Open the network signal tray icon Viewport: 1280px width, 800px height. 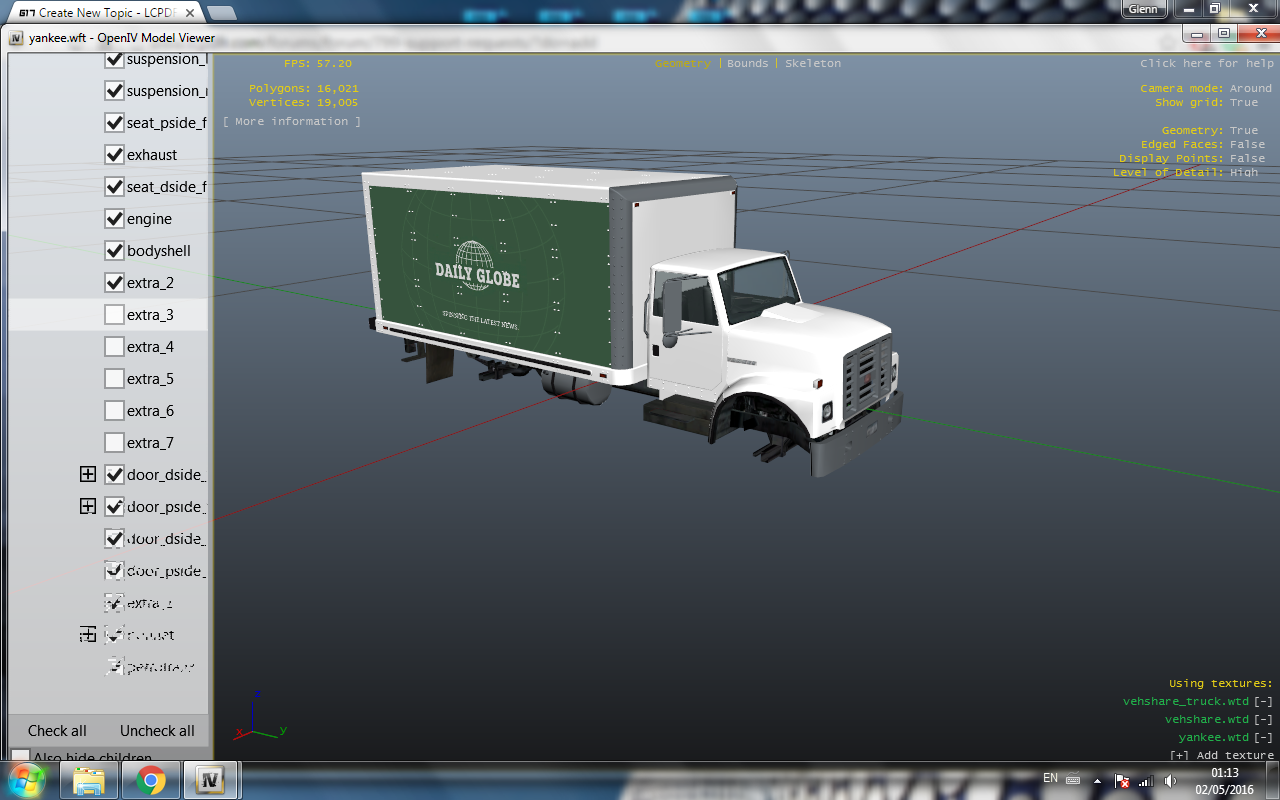[x=1147, y=780]
